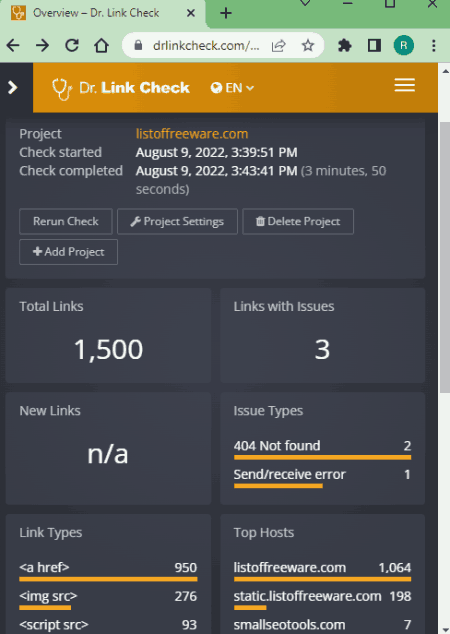Click the share page icon in the address bar

coord(279,45)
